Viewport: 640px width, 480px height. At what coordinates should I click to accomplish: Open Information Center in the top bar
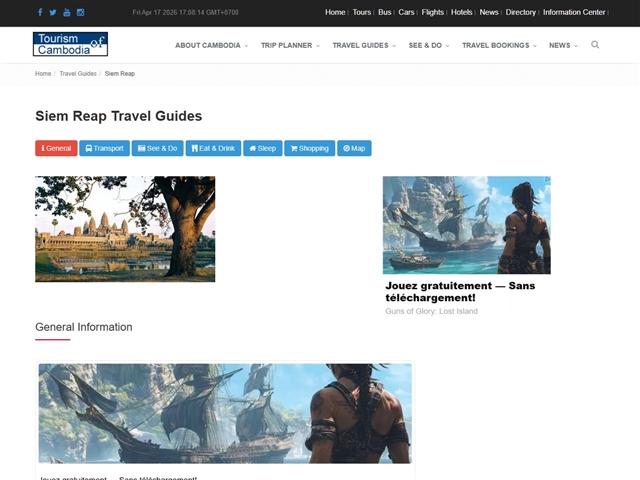coord(574,12)
